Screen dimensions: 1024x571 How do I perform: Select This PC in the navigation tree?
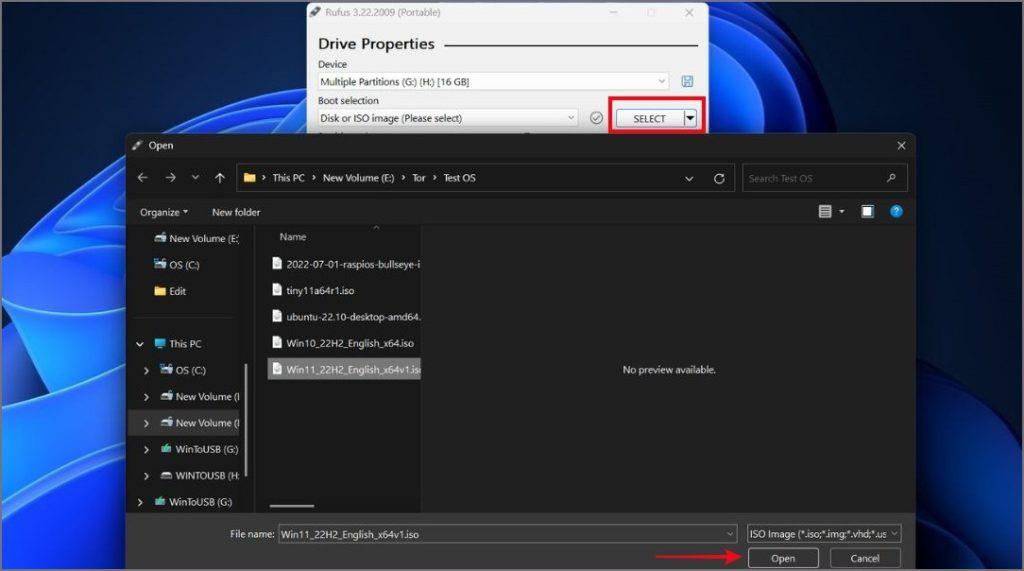coord(178,344)
